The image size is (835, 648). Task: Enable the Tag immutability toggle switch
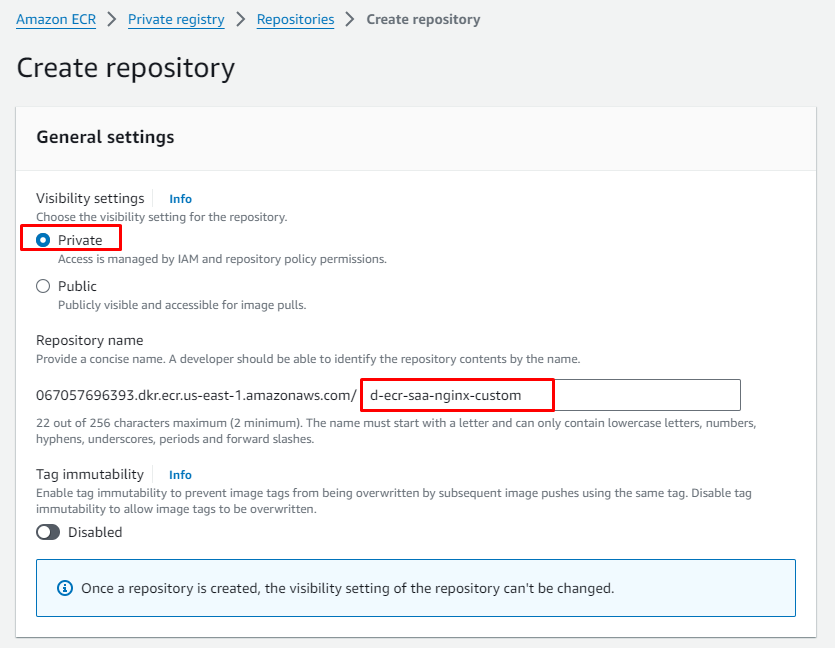48,533
